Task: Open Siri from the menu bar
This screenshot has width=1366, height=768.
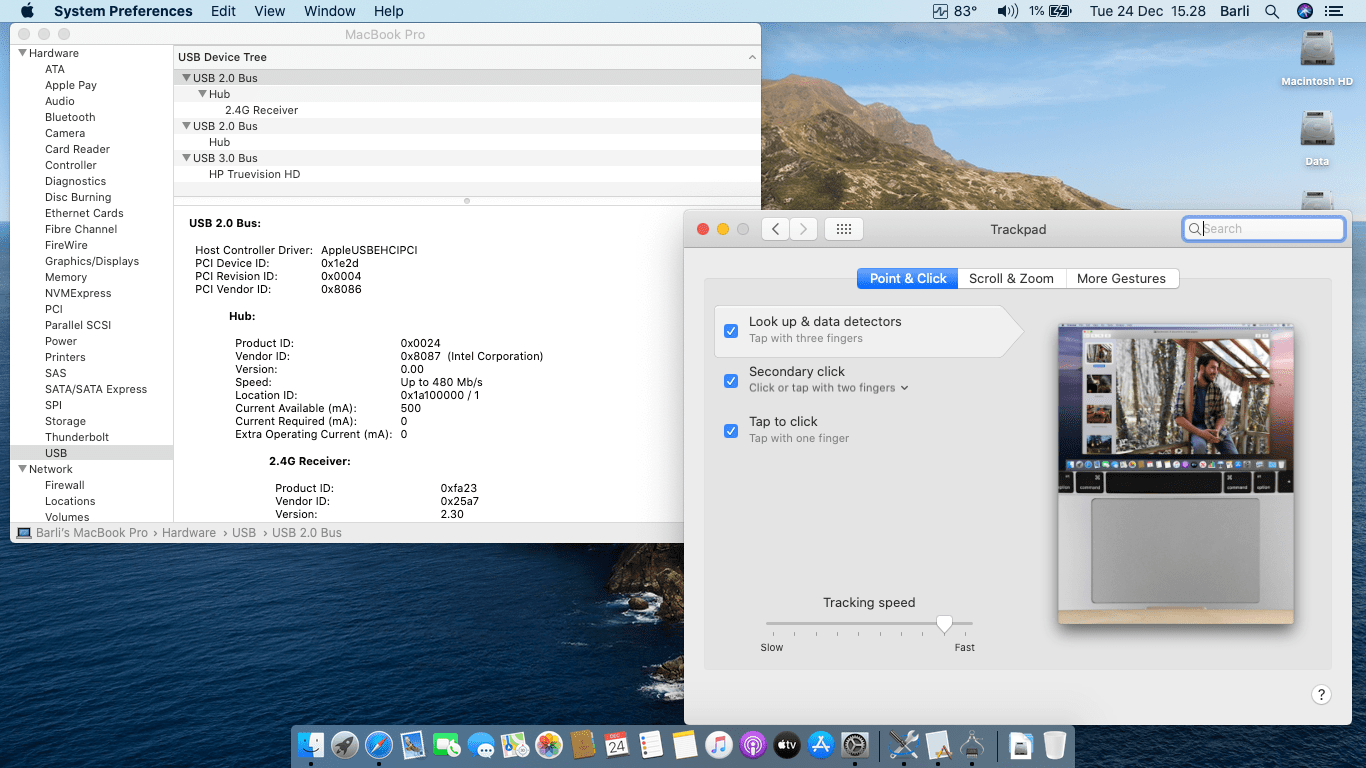Action: tap(1304, 11)
